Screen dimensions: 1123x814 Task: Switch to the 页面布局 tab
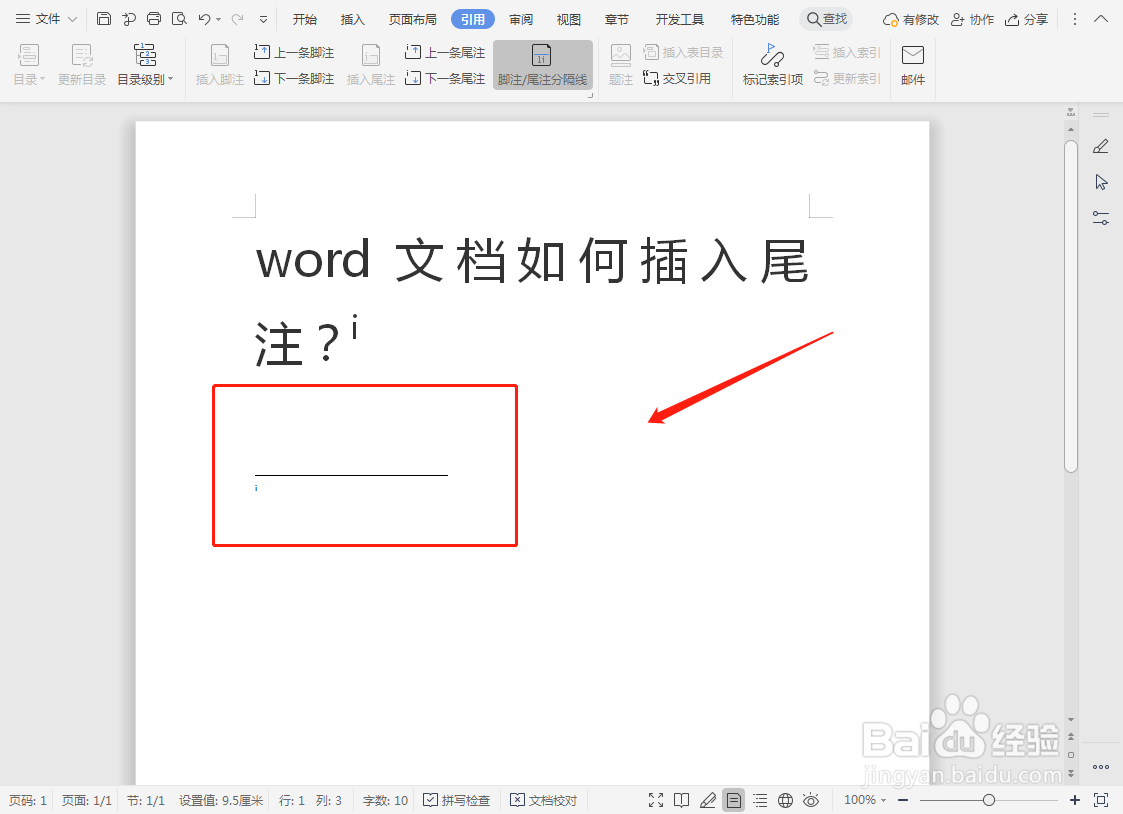coord(413,19)
